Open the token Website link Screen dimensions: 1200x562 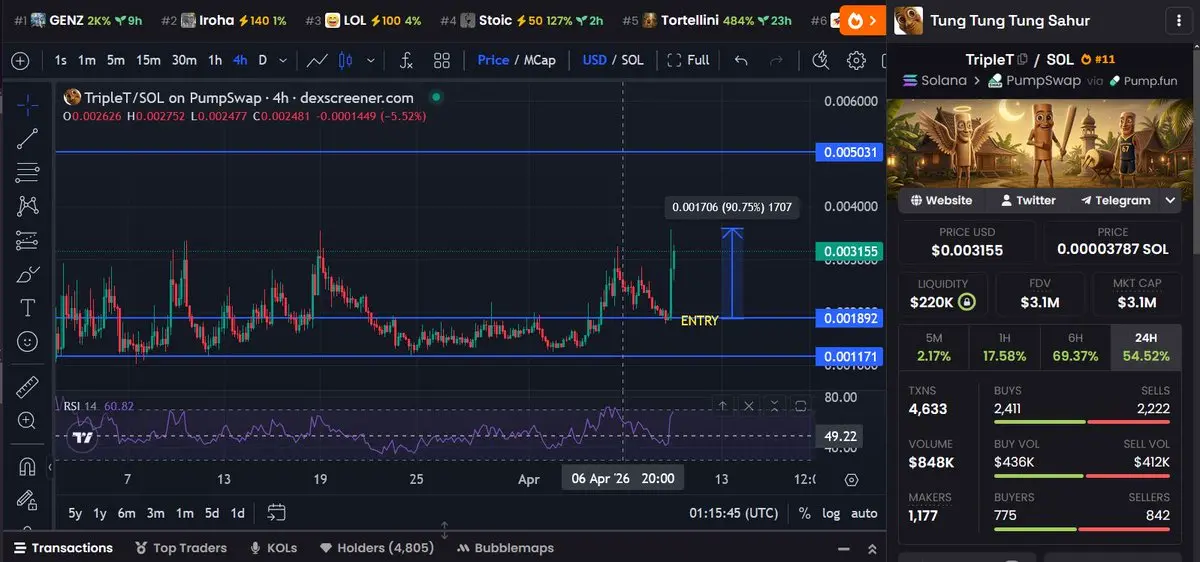[x=941, y=200]
